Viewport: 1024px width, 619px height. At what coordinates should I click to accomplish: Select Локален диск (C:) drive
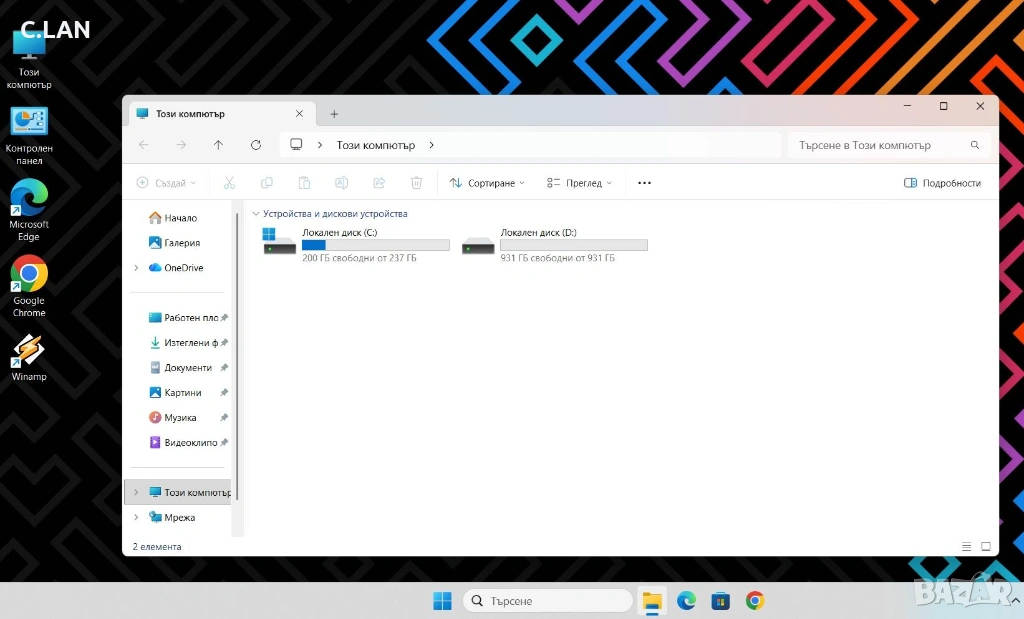[355, 245]
